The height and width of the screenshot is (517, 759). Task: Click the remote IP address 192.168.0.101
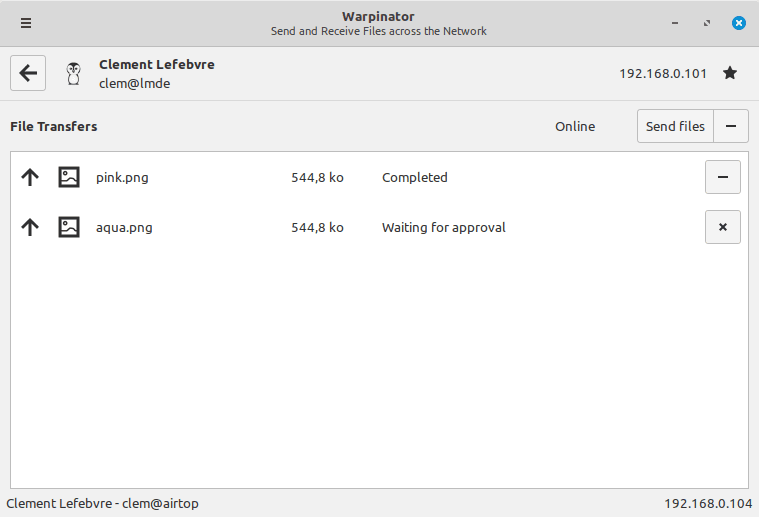tap(663, 73)
